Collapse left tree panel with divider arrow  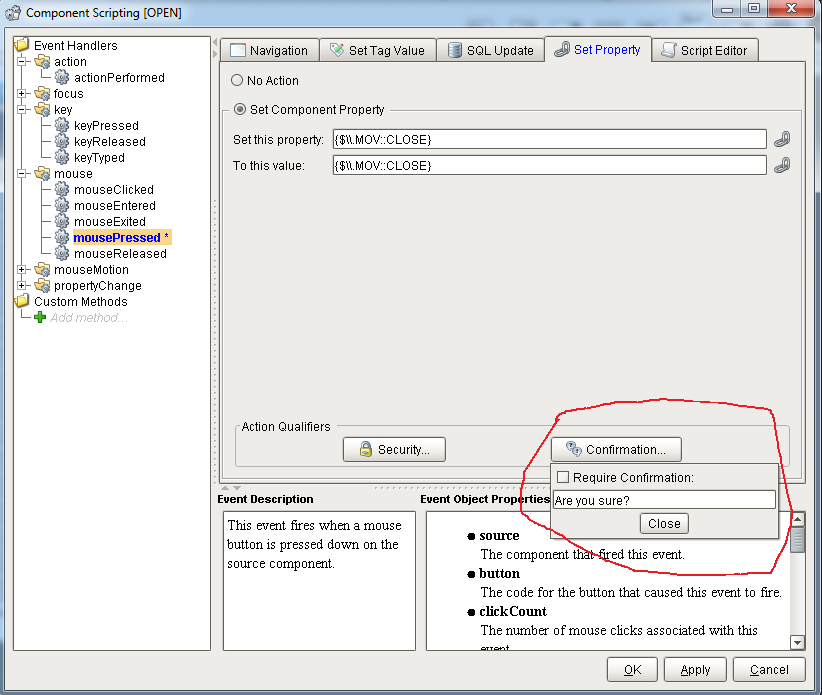[215, 42]
